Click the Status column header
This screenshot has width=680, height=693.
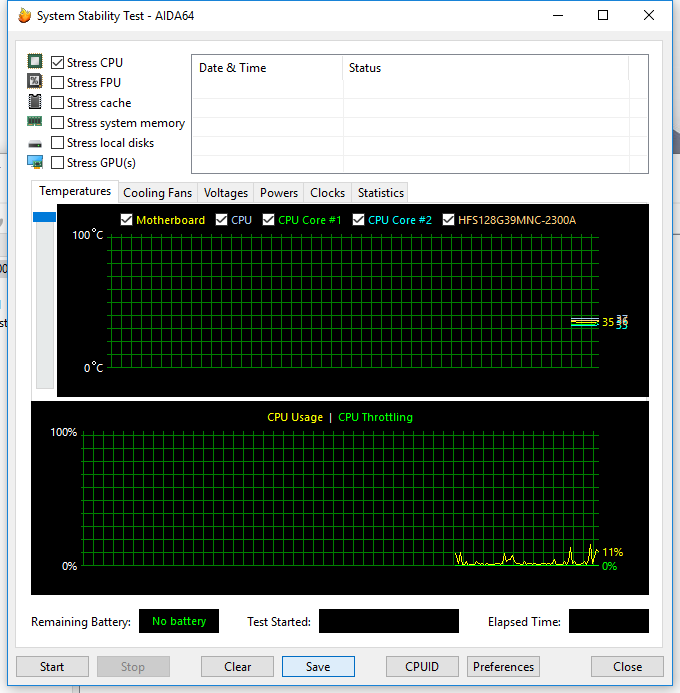click(x=486, y=68)
